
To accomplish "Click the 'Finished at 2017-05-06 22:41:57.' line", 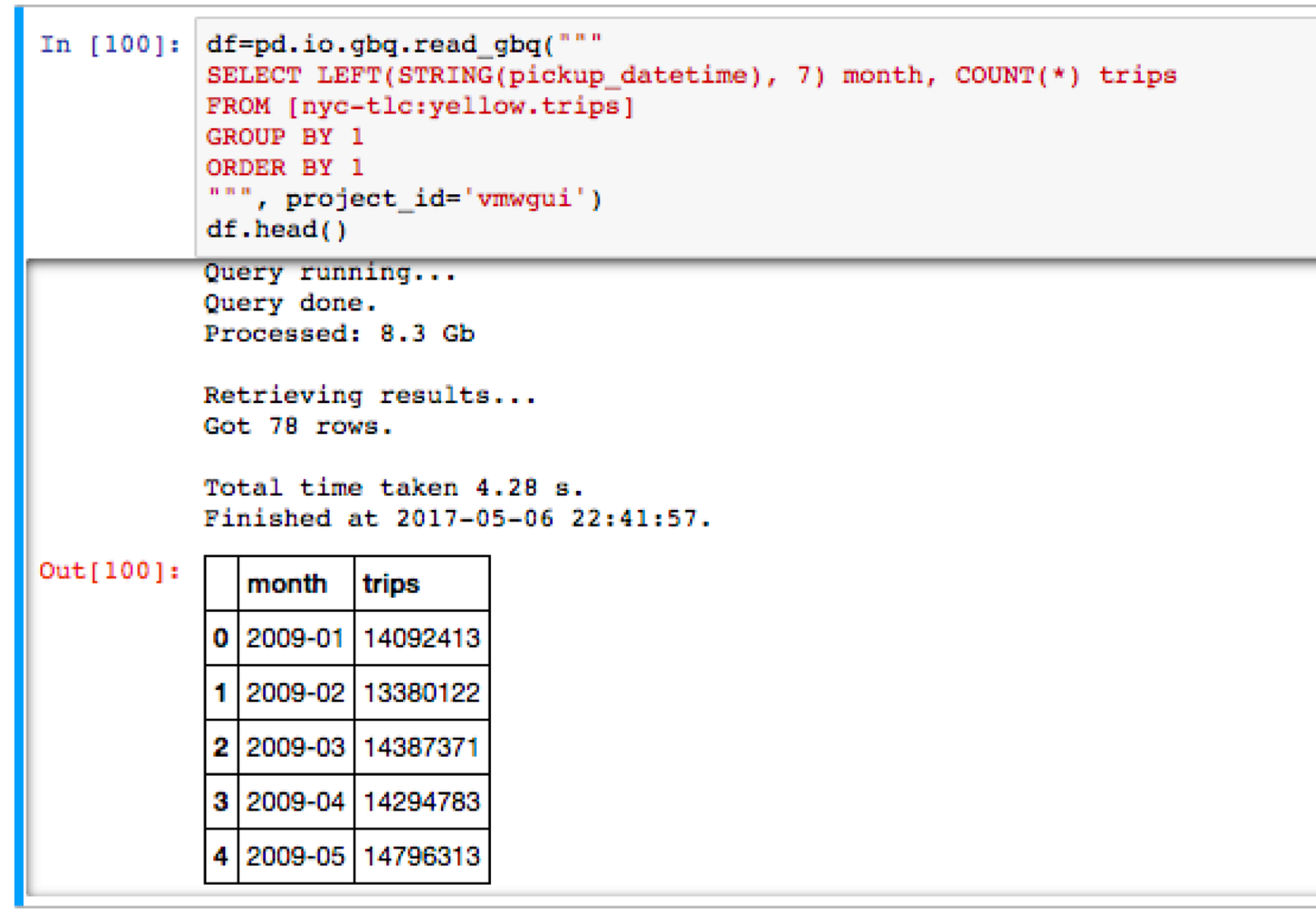I will tap(457, 519).
